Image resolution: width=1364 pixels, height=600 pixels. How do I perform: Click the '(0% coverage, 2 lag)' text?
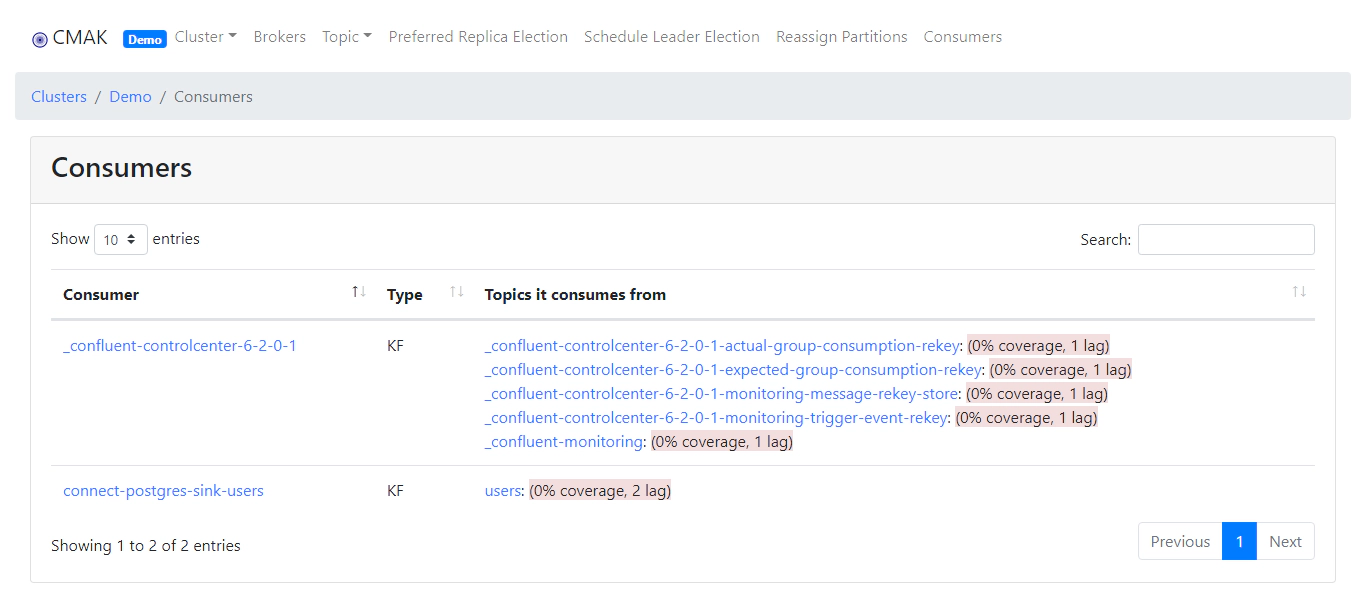point(600,491)
